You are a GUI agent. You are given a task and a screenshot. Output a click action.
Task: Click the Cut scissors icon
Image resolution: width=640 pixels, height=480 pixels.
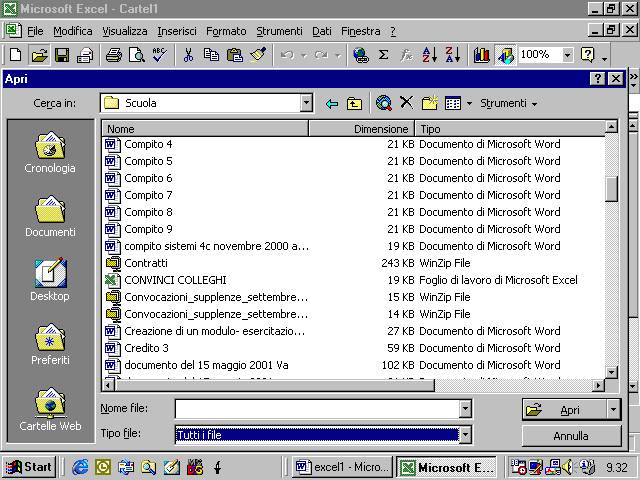click(x=188, y=54)
